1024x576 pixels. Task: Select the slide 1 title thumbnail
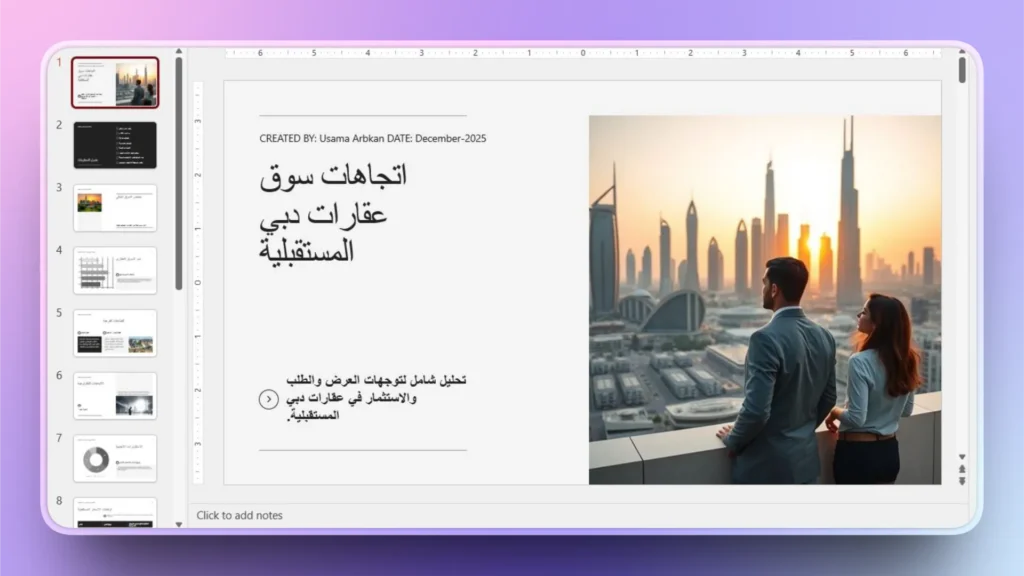pos(114,82)
